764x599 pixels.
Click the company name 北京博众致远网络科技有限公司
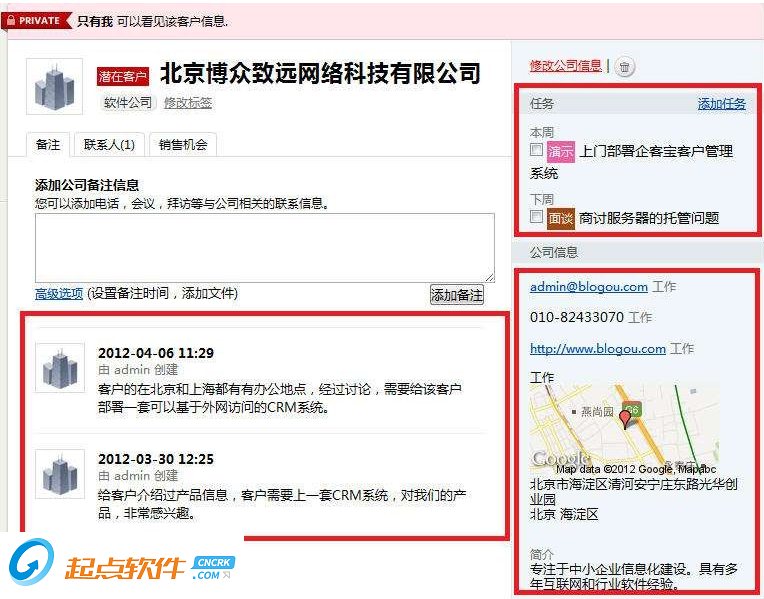point(320,73)
